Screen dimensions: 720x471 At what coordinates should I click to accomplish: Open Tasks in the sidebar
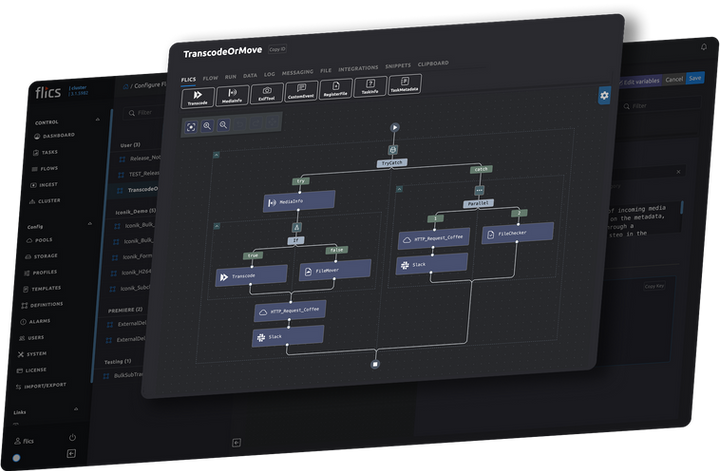click(x=45, y=152)
